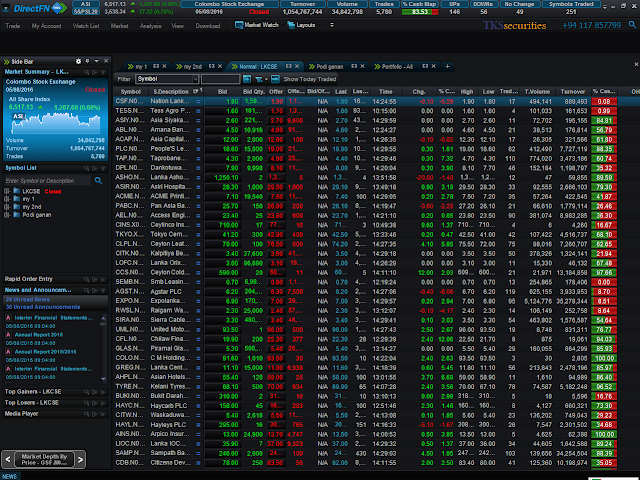Open the Trade menu
This screenshot has height=480, width=640.
click(x=13, y=26)
